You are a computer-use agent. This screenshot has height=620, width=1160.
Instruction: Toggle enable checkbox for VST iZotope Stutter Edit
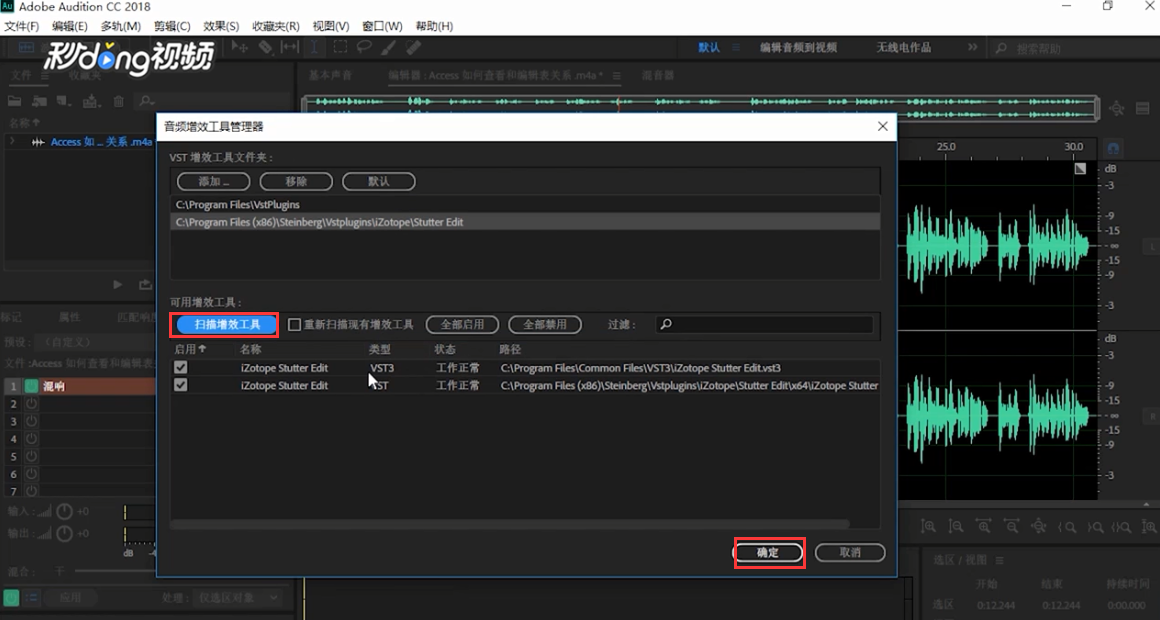point(181,385)
